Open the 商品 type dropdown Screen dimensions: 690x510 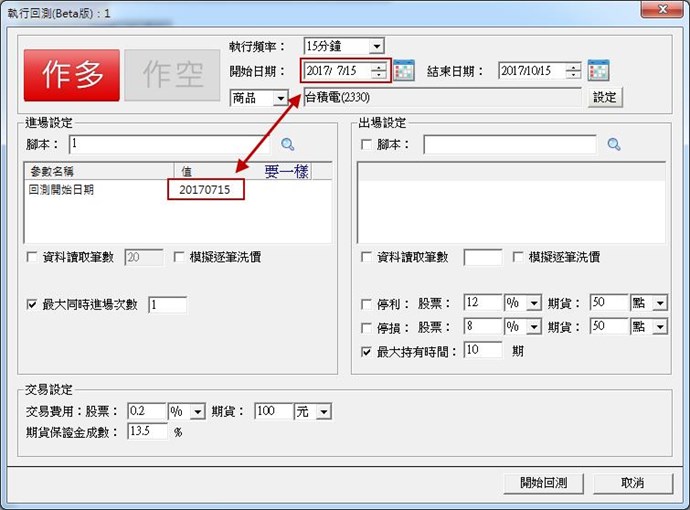pyautogui.click(x=280, y=98)
